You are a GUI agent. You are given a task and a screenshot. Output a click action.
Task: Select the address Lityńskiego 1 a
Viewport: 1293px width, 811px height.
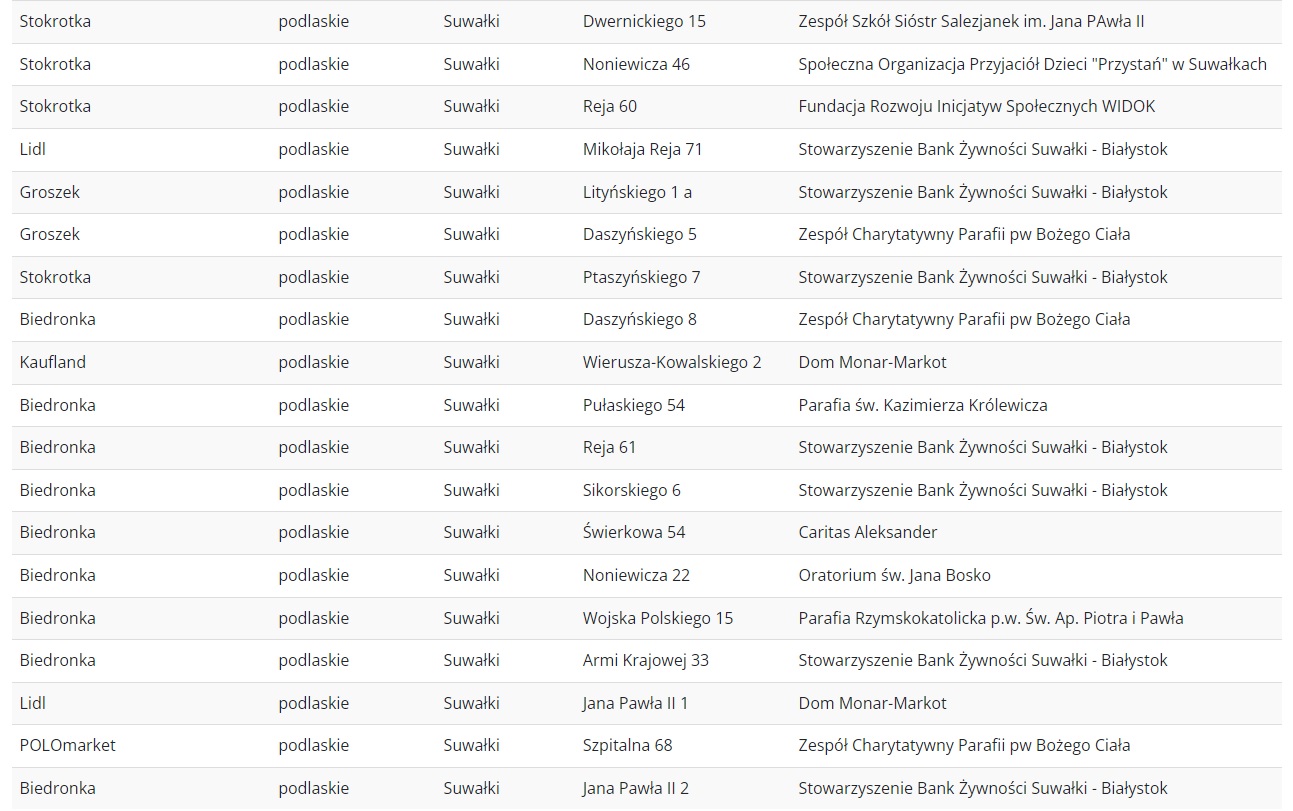(x=637, y=192)
